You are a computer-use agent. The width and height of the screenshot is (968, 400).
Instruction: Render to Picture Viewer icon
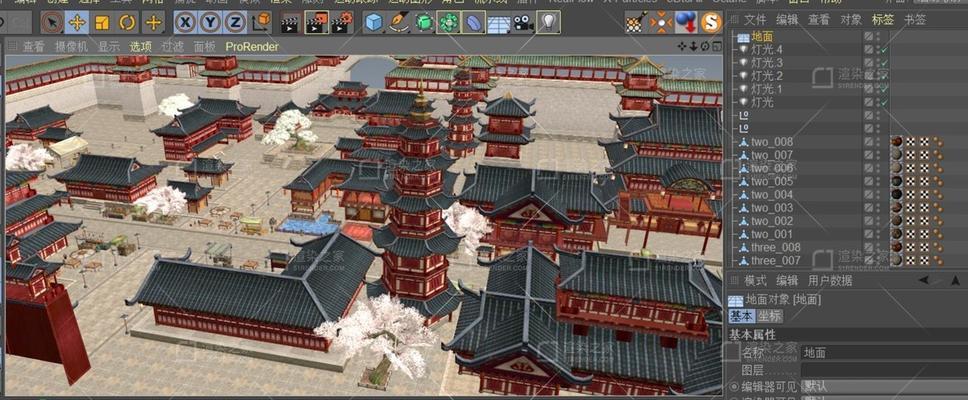[x=316, y=23]
